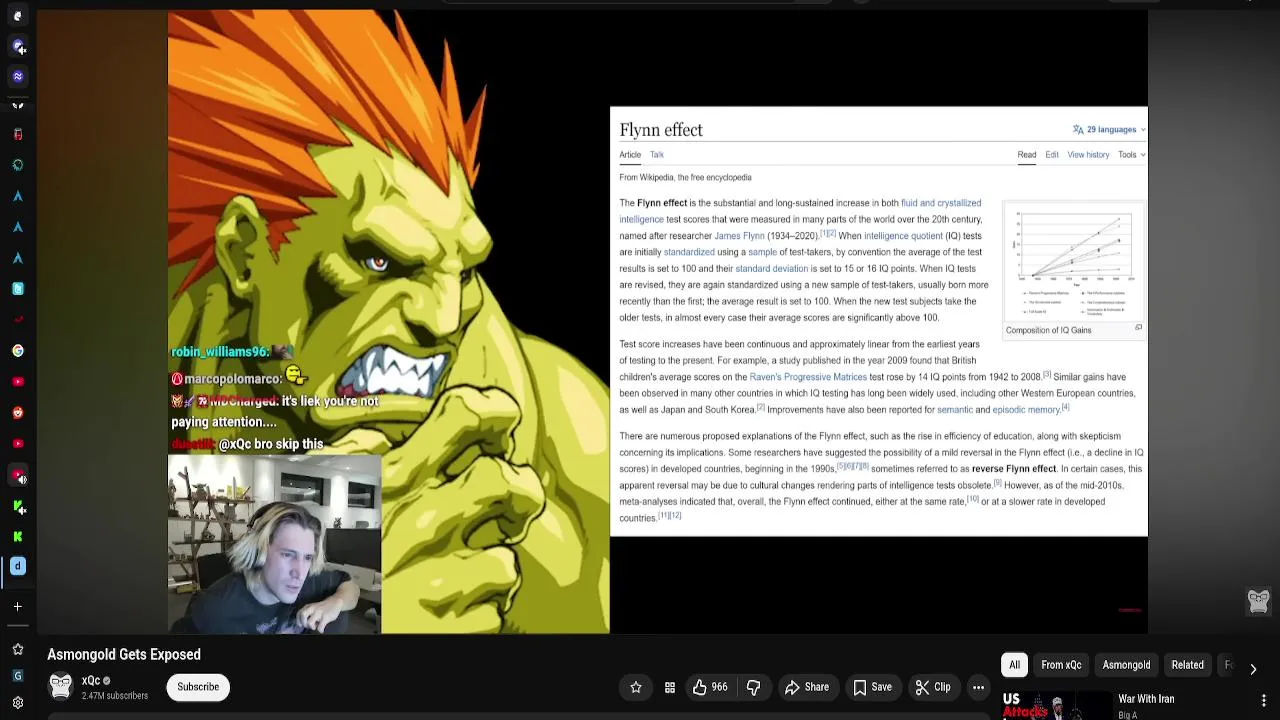
Task: Open View history on Wikipedia
Action: pos(1088,154)
